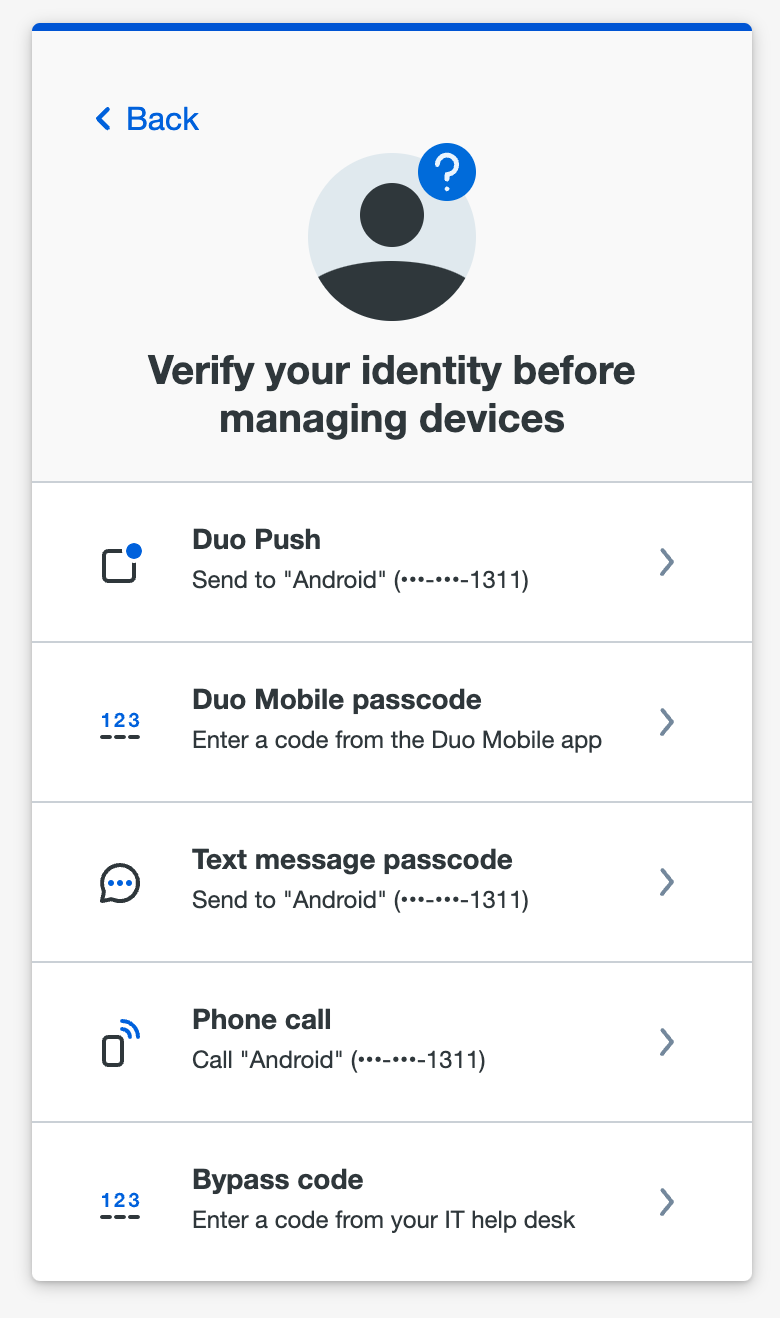Click the Duo Push phone notification icon
The width and height of the screenshot is (780, 1318).
coord(120,562)
